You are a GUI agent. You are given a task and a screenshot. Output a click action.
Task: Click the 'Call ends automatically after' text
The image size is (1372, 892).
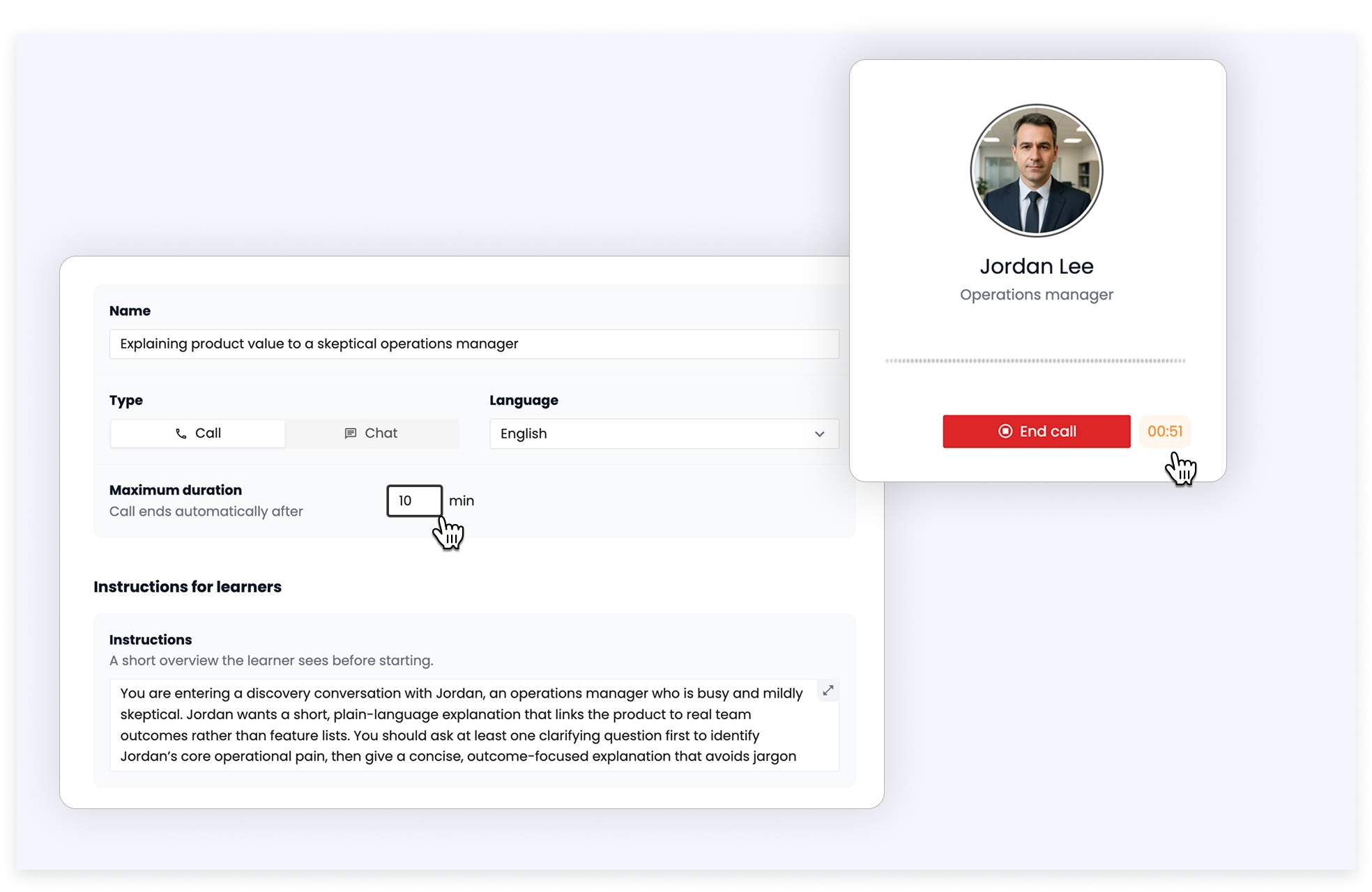206,512
